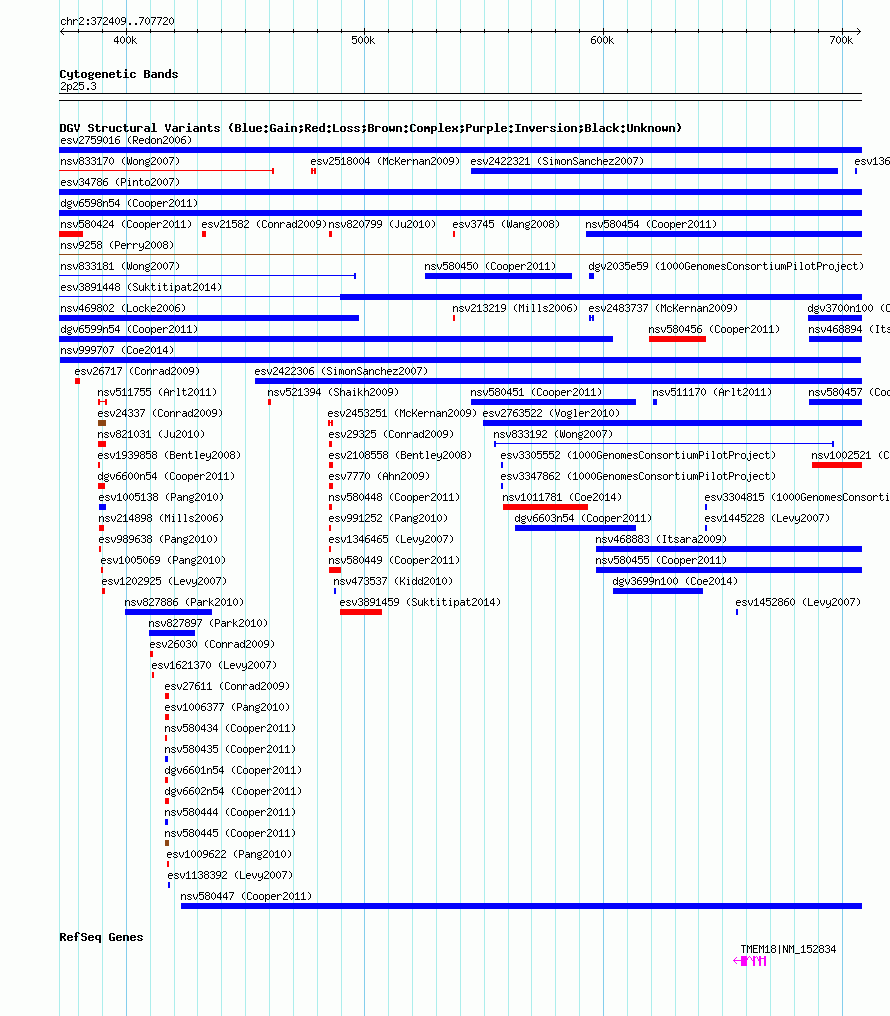Click esv3305552 (1000GenomesConsortiumPilotProject) label
This screenshot has width=890, height=1016.
click(638, 456)
